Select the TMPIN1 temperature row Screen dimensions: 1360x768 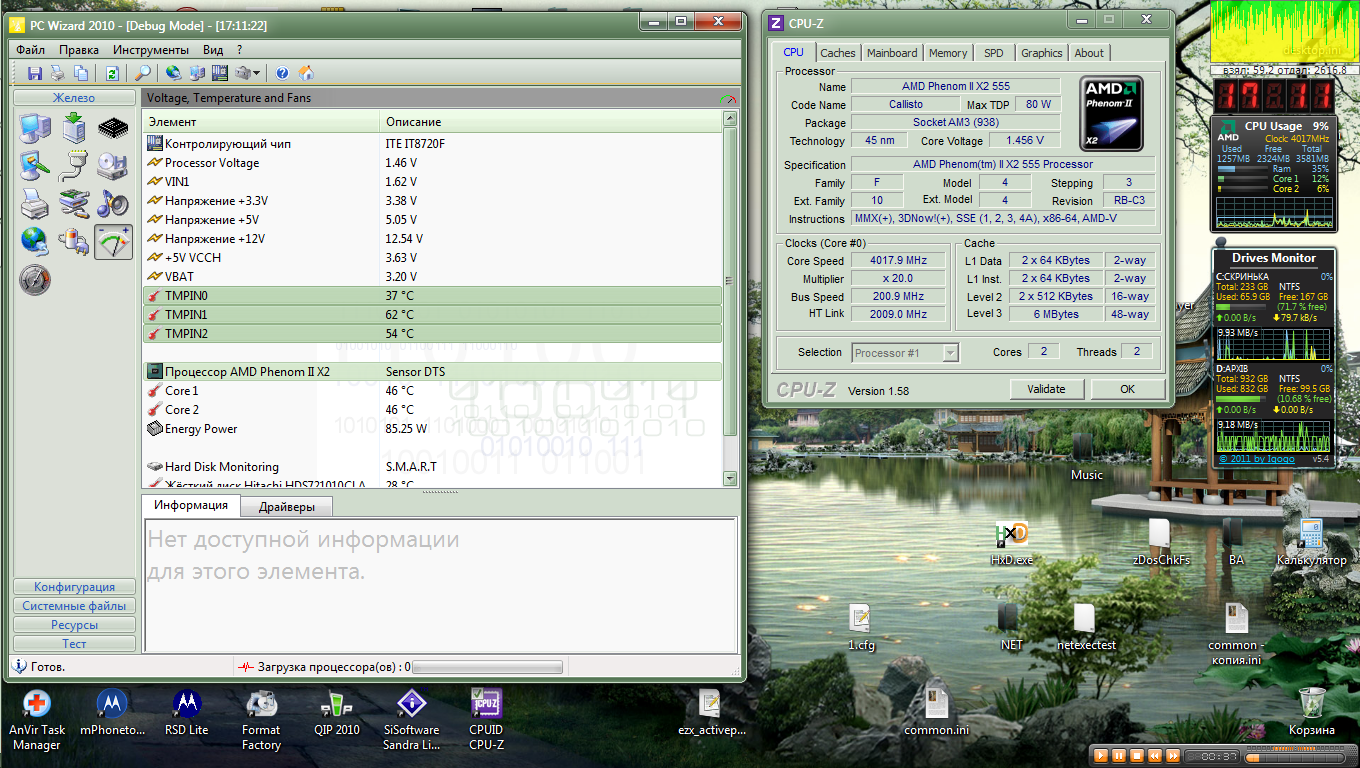click(432, 315)
